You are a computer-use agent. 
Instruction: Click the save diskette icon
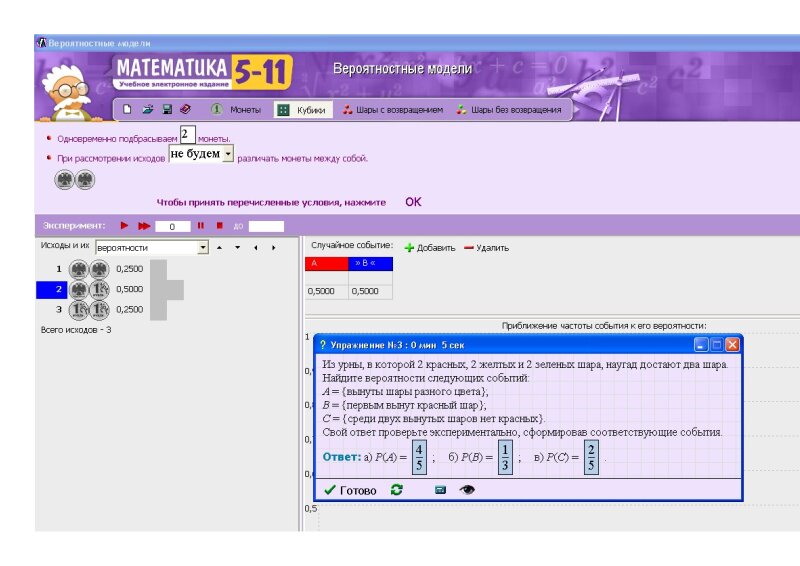click(167, 109)
